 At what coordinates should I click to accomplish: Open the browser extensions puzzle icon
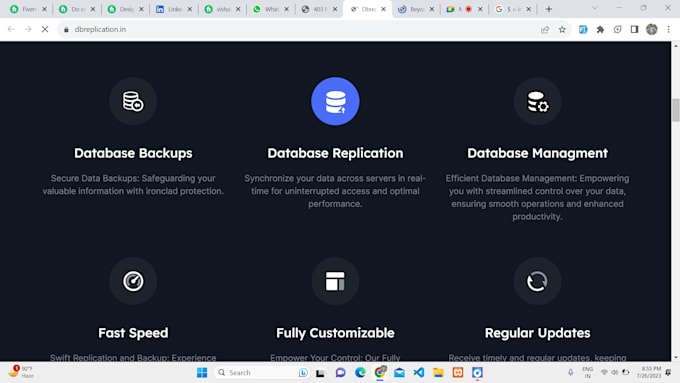600,29
